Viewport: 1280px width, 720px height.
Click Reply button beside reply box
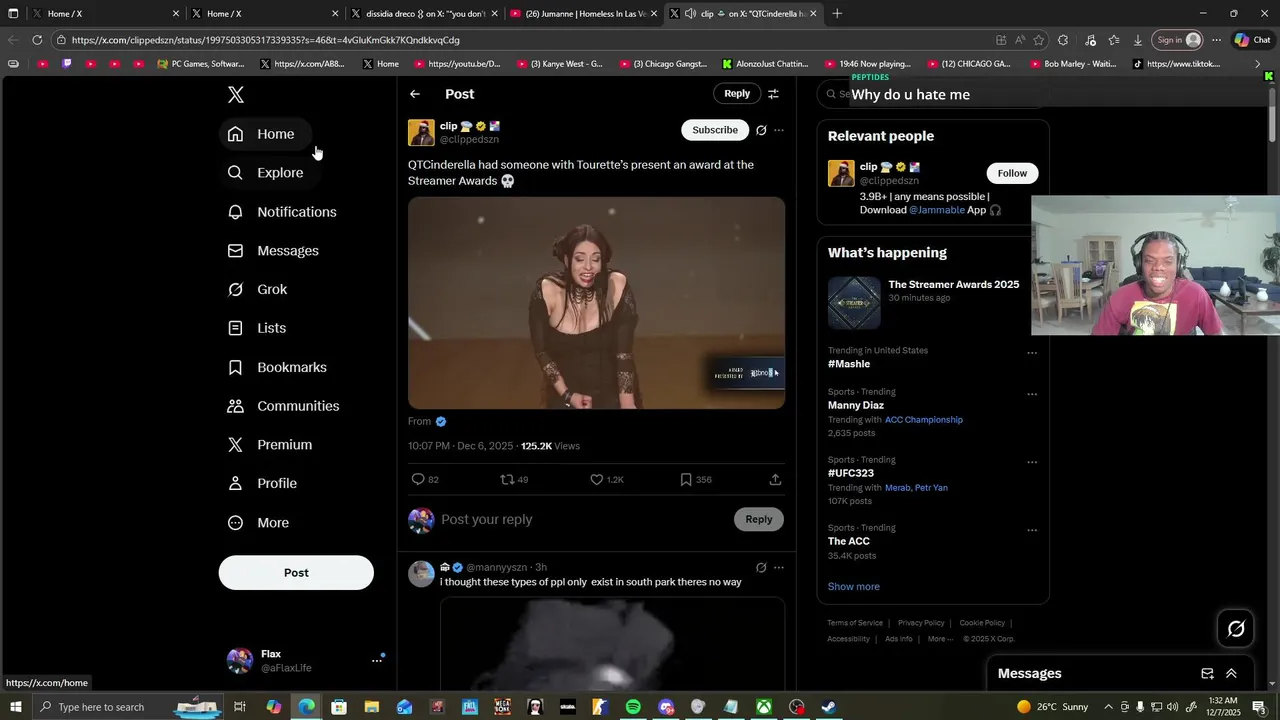[x=759, y=519]
